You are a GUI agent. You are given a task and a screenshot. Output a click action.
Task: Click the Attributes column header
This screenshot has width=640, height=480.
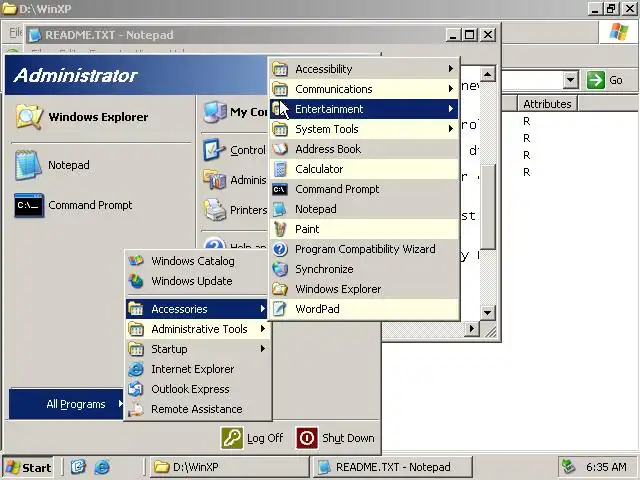[x=547, y=104]
